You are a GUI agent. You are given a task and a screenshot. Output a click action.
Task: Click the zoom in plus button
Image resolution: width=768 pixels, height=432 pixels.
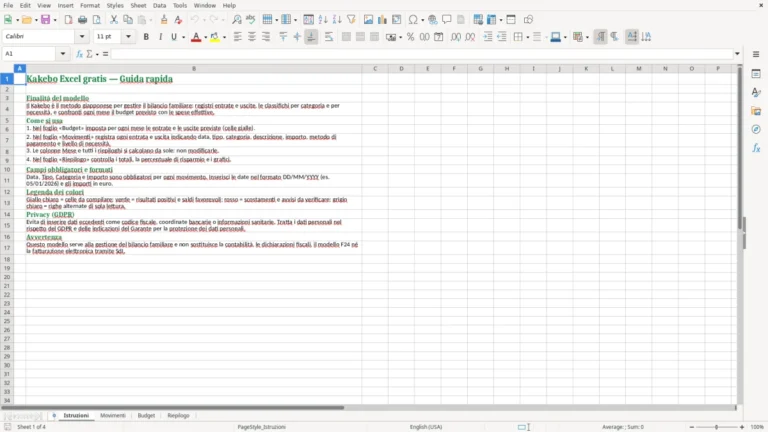coord(742,427)
